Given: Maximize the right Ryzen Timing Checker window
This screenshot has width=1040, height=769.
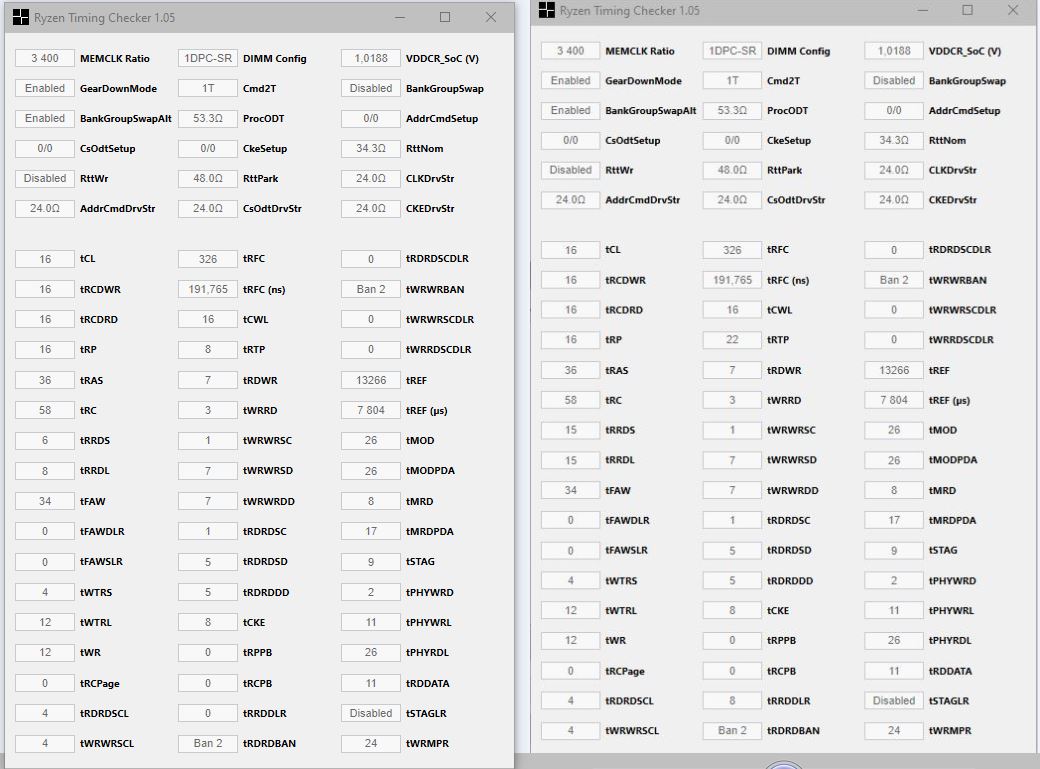Looking at the screenshot, I should pyautogui.click(x=968, y=10).
